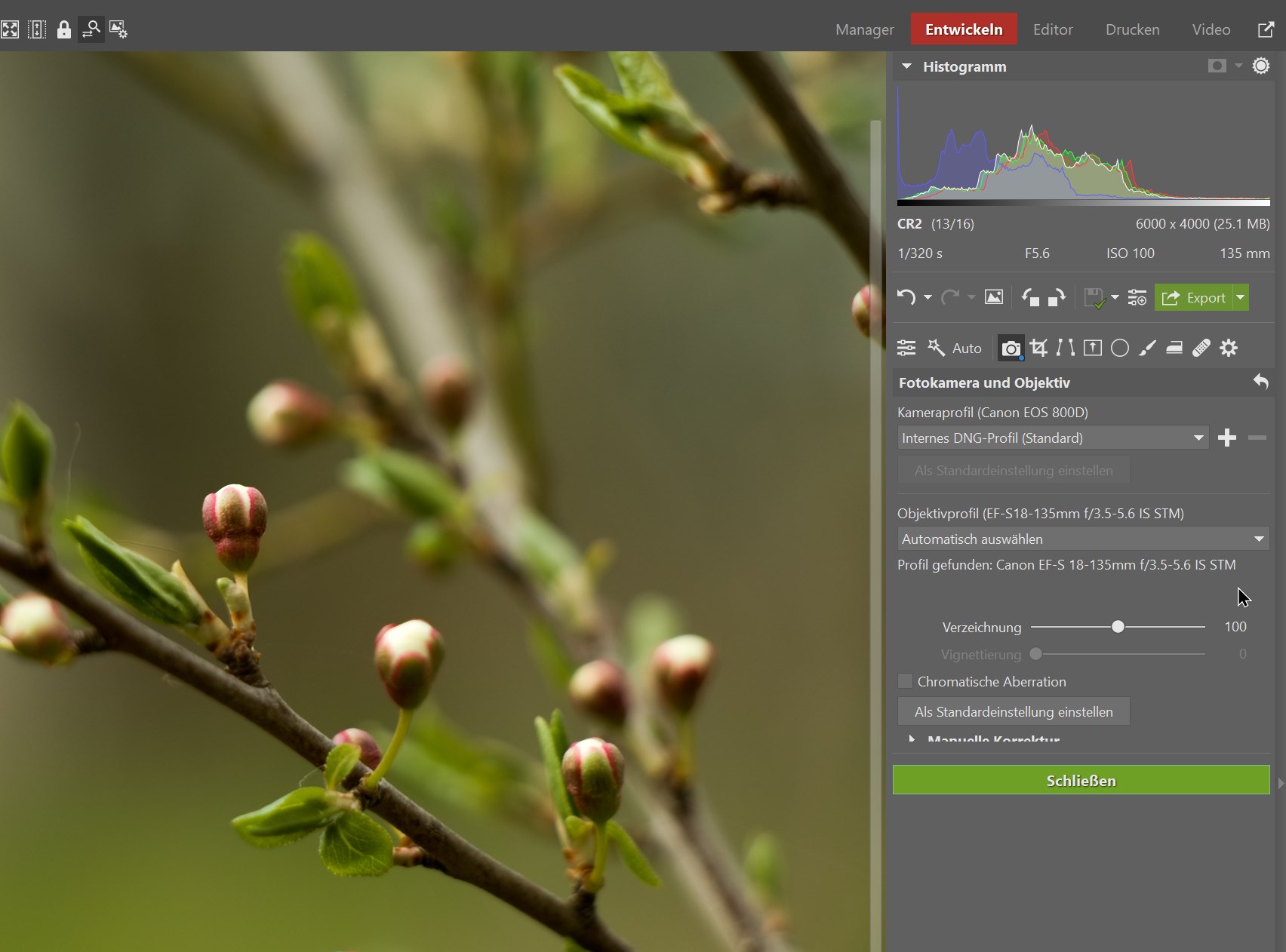This screenshot has width=1286, height=952.
Task: Enable Chromatische Aberration checkbox
Action: (905, 681)
